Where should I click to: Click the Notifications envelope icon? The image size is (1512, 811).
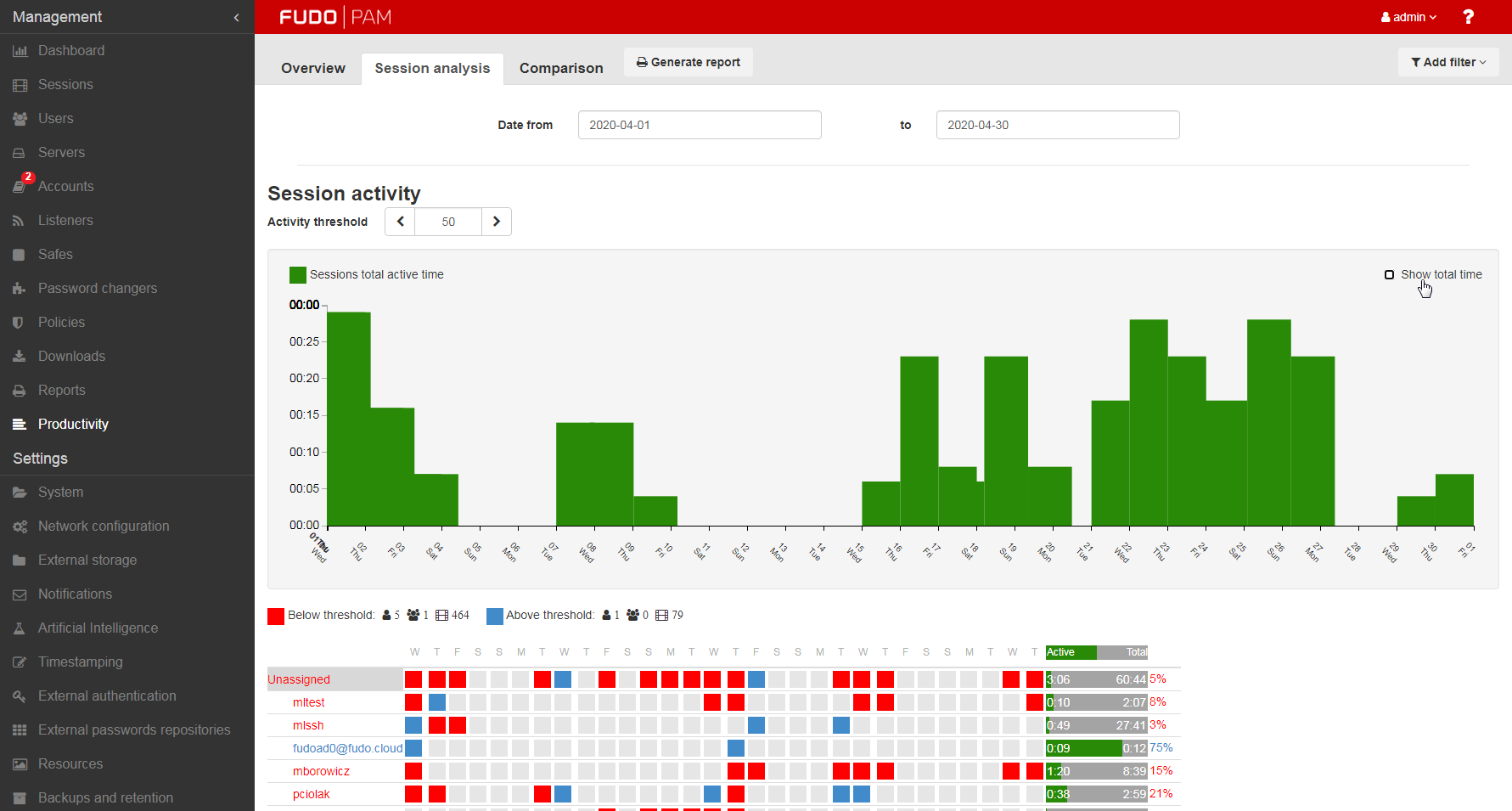click(x=20, y=594)
